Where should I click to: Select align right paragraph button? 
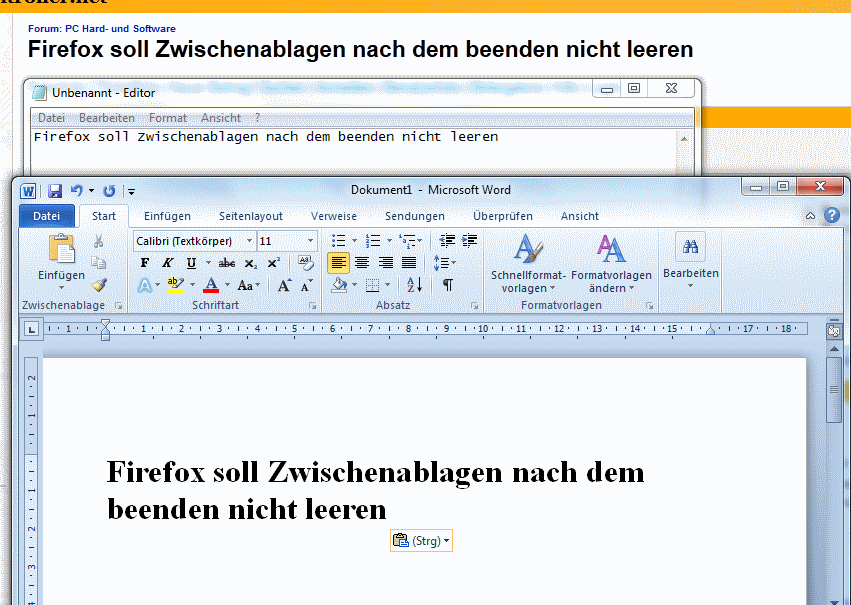tap(386, 263)
